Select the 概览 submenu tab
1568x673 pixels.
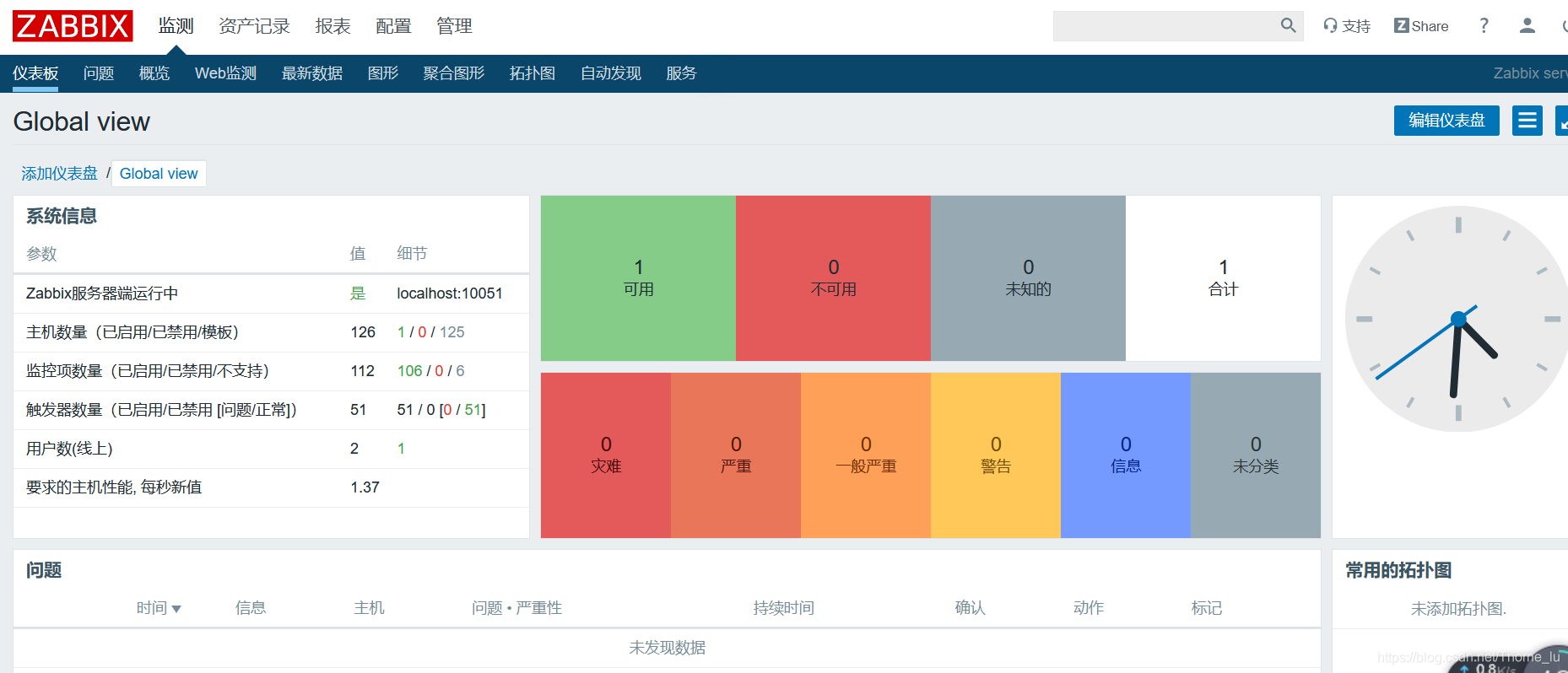[154, 73]
